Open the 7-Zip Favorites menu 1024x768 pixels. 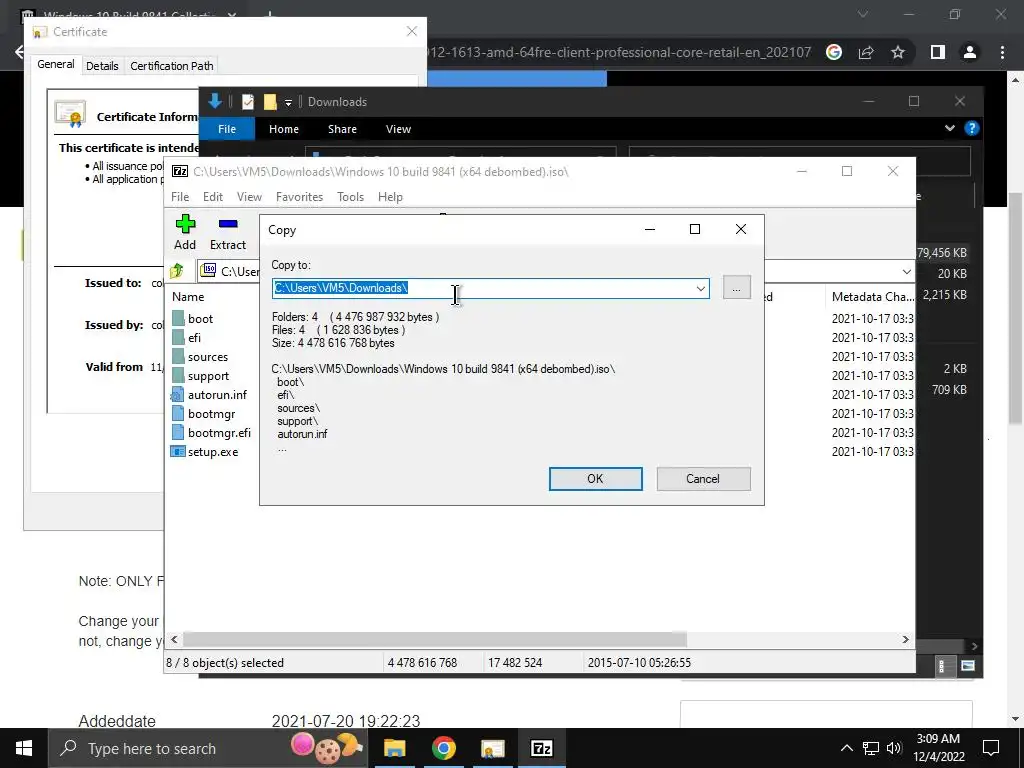(x=299, y=197)
